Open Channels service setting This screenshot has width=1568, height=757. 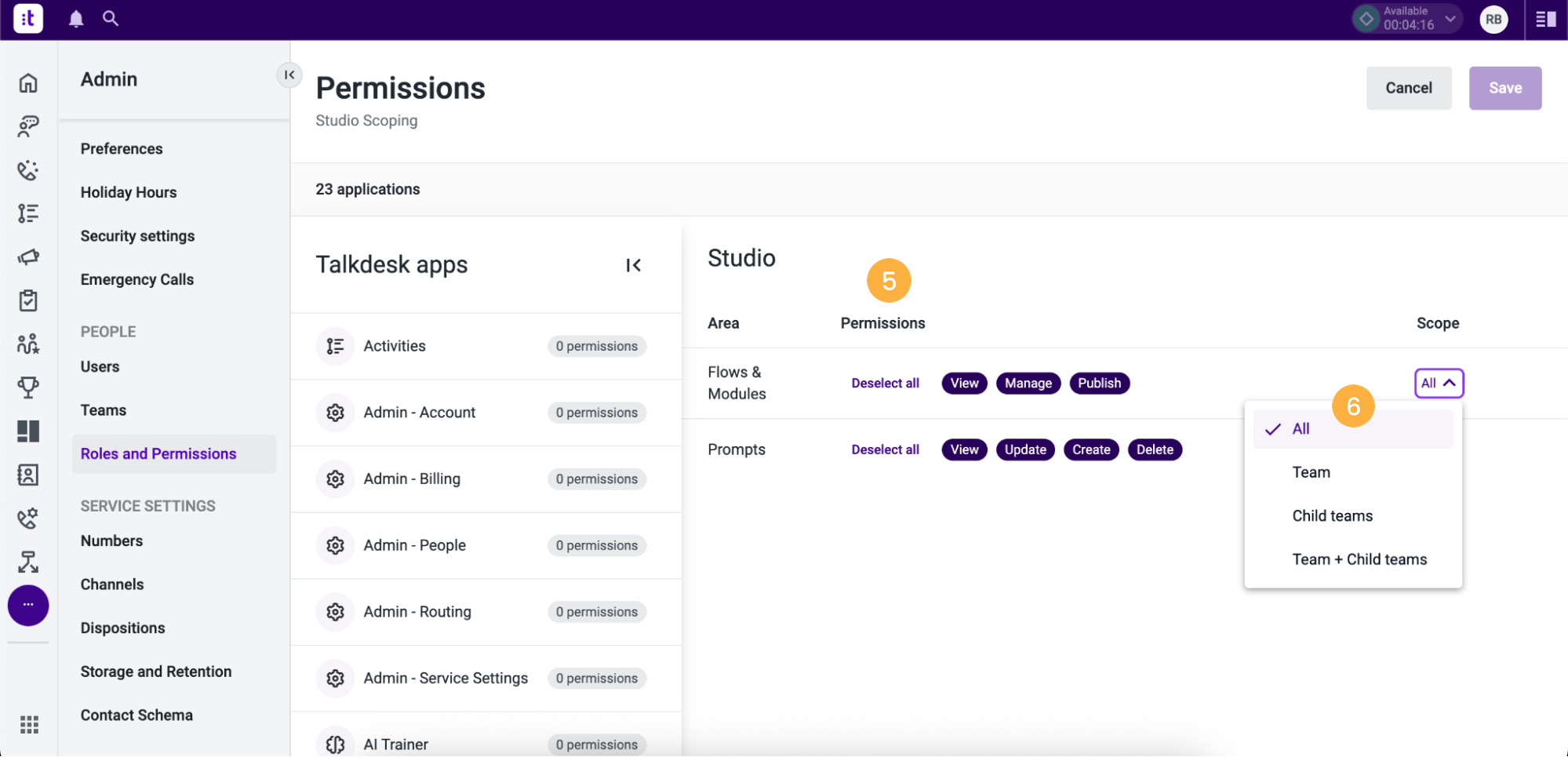pyautogui.click(x=112, y=584)
